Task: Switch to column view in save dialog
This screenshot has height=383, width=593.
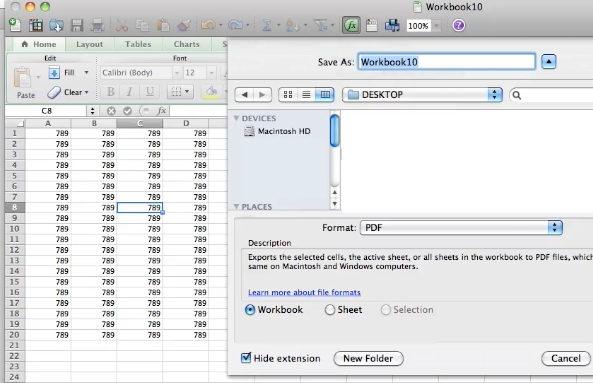Action: click(325, 95)
